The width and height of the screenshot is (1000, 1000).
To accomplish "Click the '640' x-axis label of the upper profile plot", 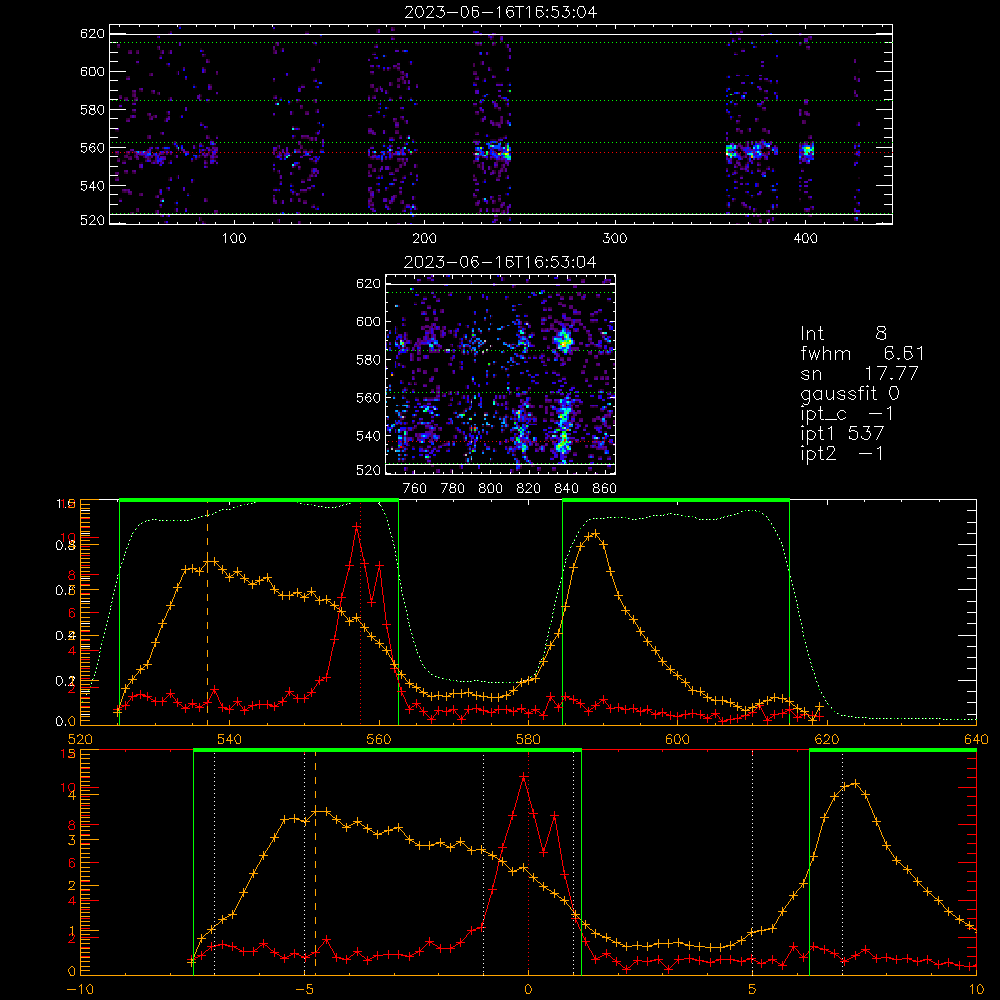I will coord(976,739).
